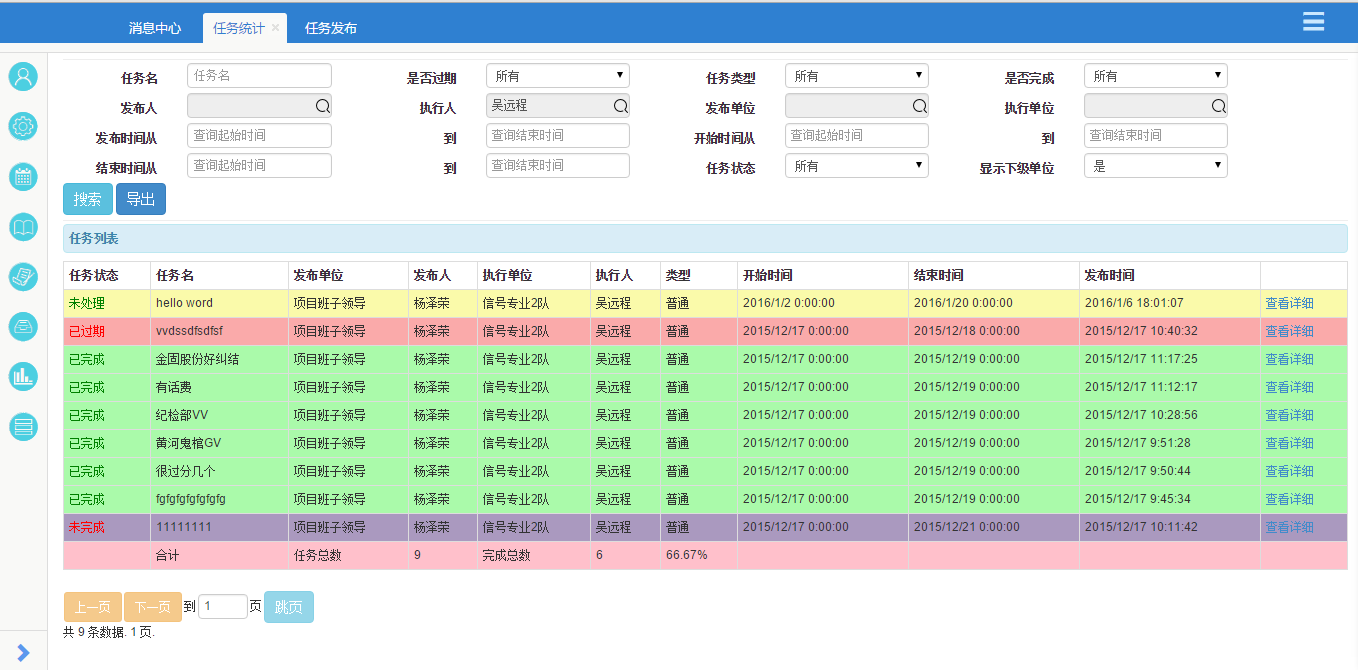Expand the sidebar with bottom-left chevron
This screenshot has height=670, width=1358.
point(23,652)
